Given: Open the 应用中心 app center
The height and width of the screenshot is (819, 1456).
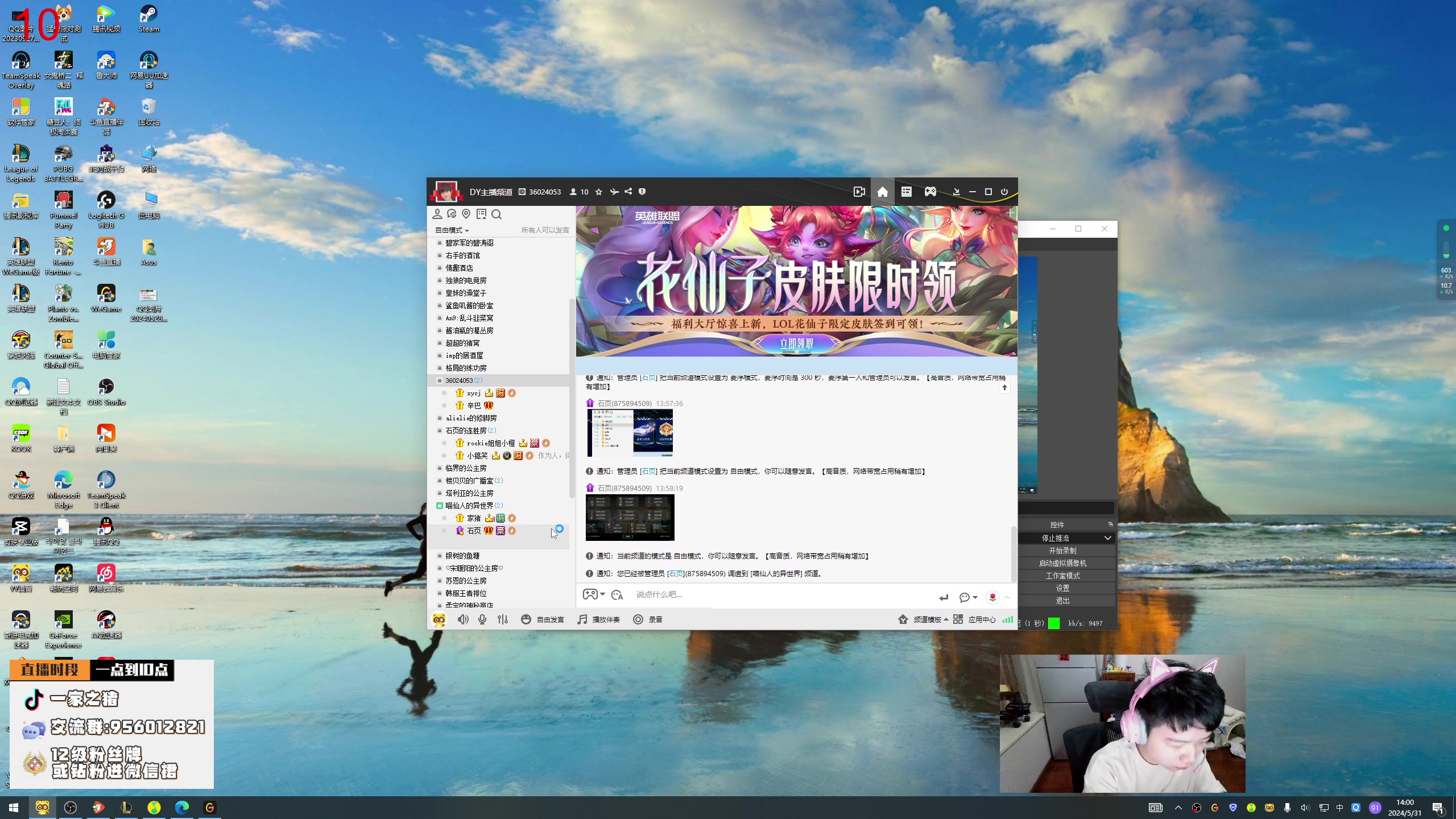Looking at the screenshot, I should pos(975,619).
